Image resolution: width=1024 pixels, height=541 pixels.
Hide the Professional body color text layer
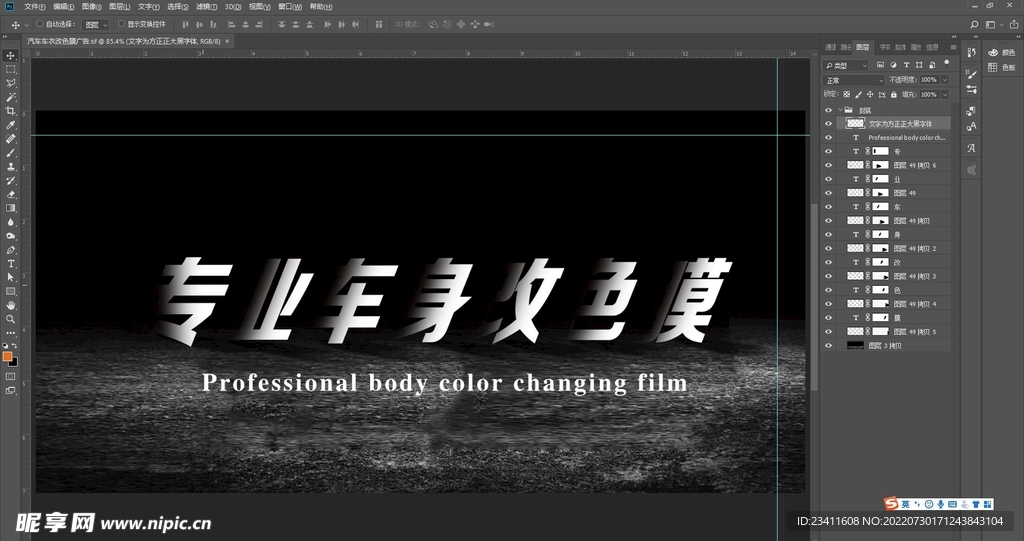828,137
